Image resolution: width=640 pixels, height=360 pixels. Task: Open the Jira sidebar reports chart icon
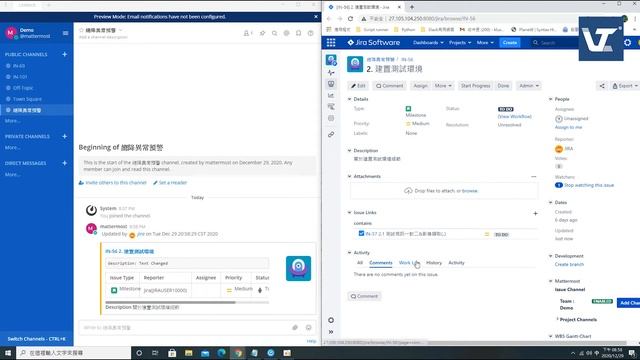pos(331,96)
